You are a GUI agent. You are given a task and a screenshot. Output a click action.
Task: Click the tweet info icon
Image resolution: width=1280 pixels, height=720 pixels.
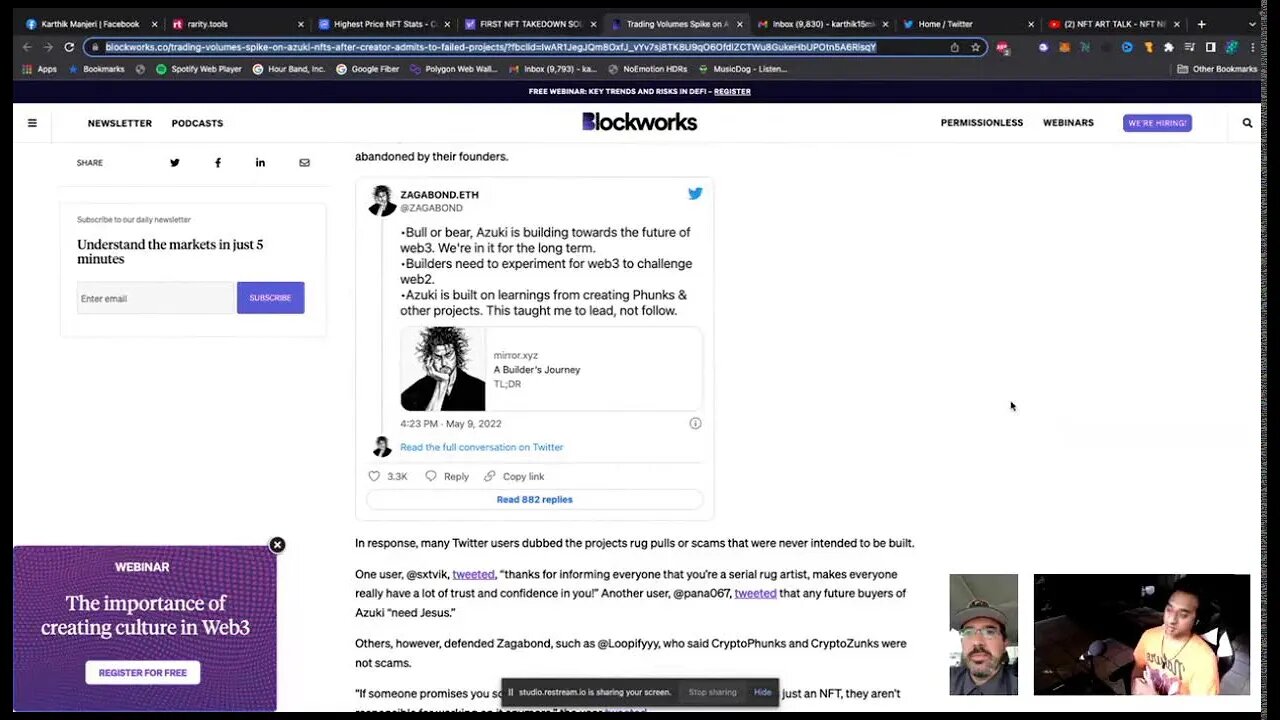[x=695, y=423]
